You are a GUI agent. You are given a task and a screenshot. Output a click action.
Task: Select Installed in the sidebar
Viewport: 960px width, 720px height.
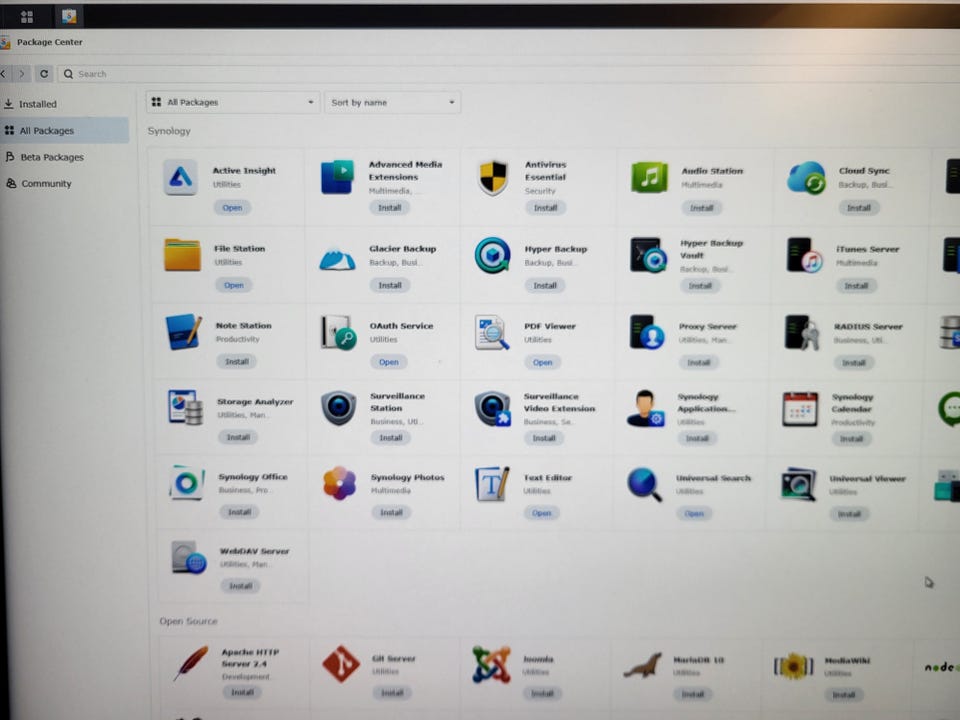point(37,104)
